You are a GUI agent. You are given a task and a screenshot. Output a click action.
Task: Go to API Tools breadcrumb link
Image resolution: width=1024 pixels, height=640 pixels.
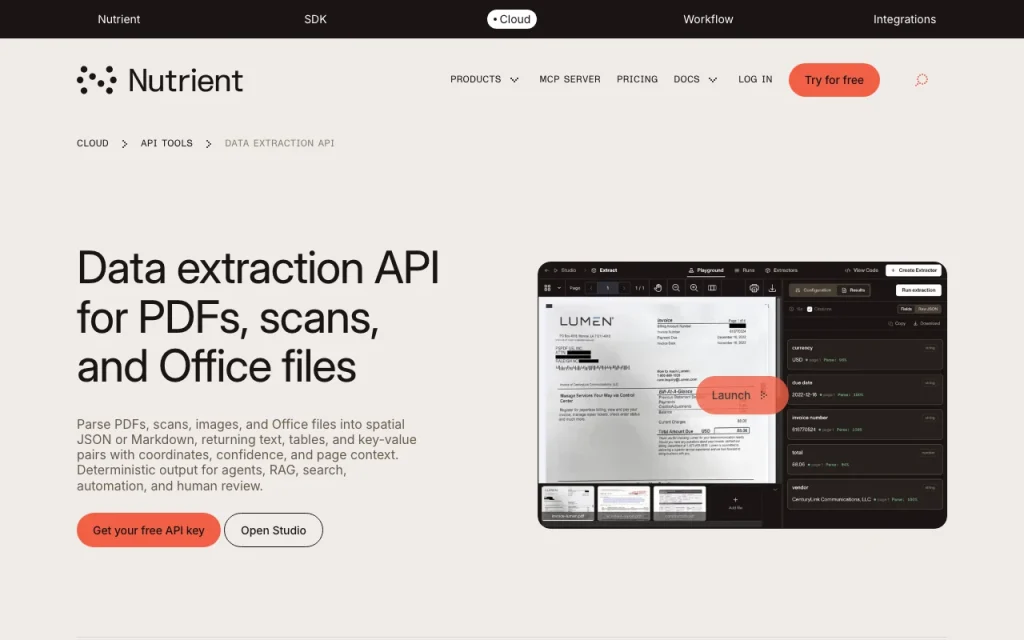[167, 143]
